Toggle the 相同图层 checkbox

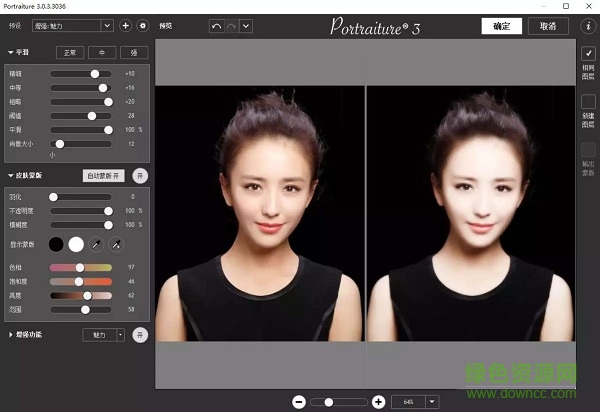click(588, 53)
